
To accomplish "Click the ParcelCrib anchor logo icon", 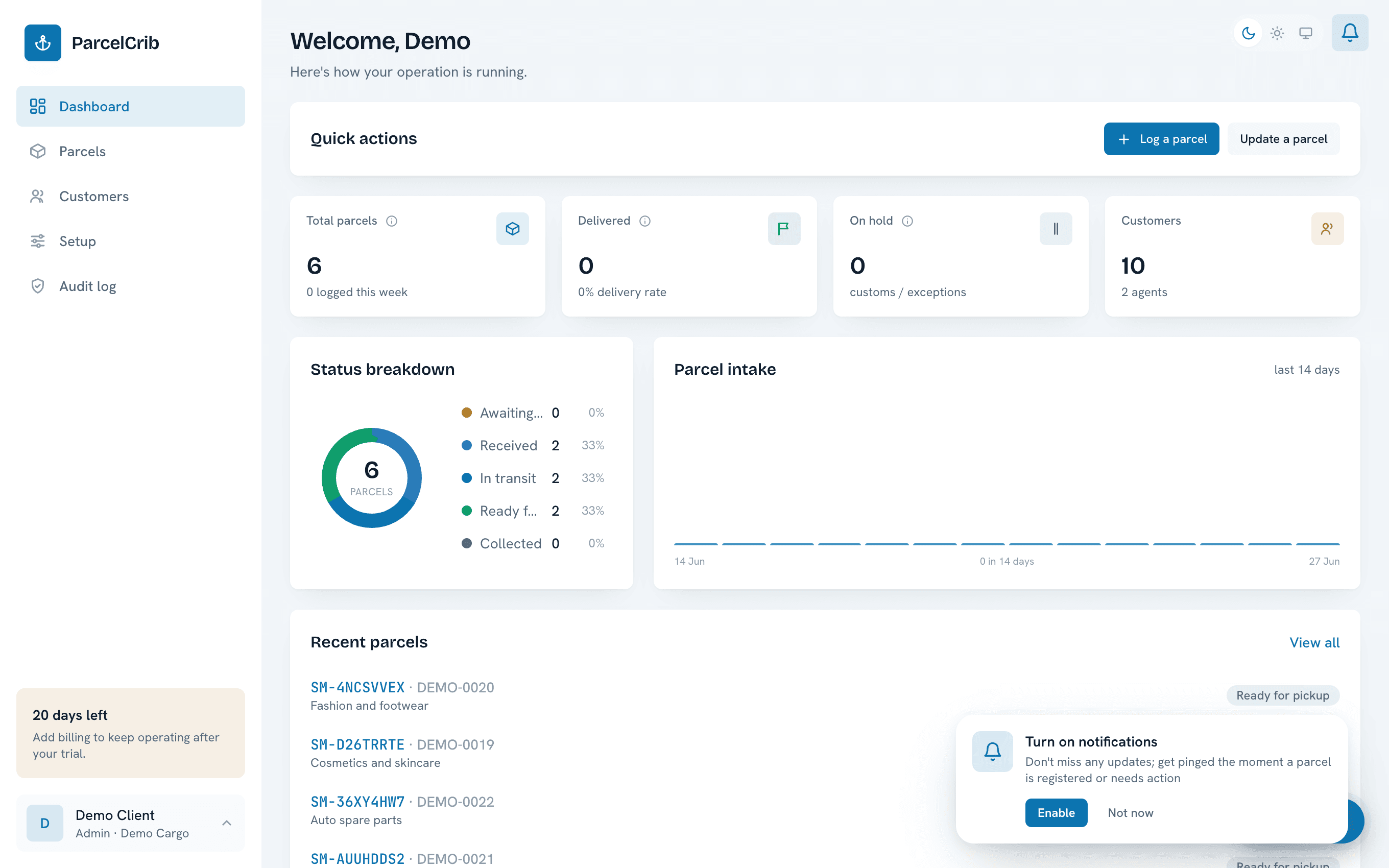I will click(x=42, y=42).
